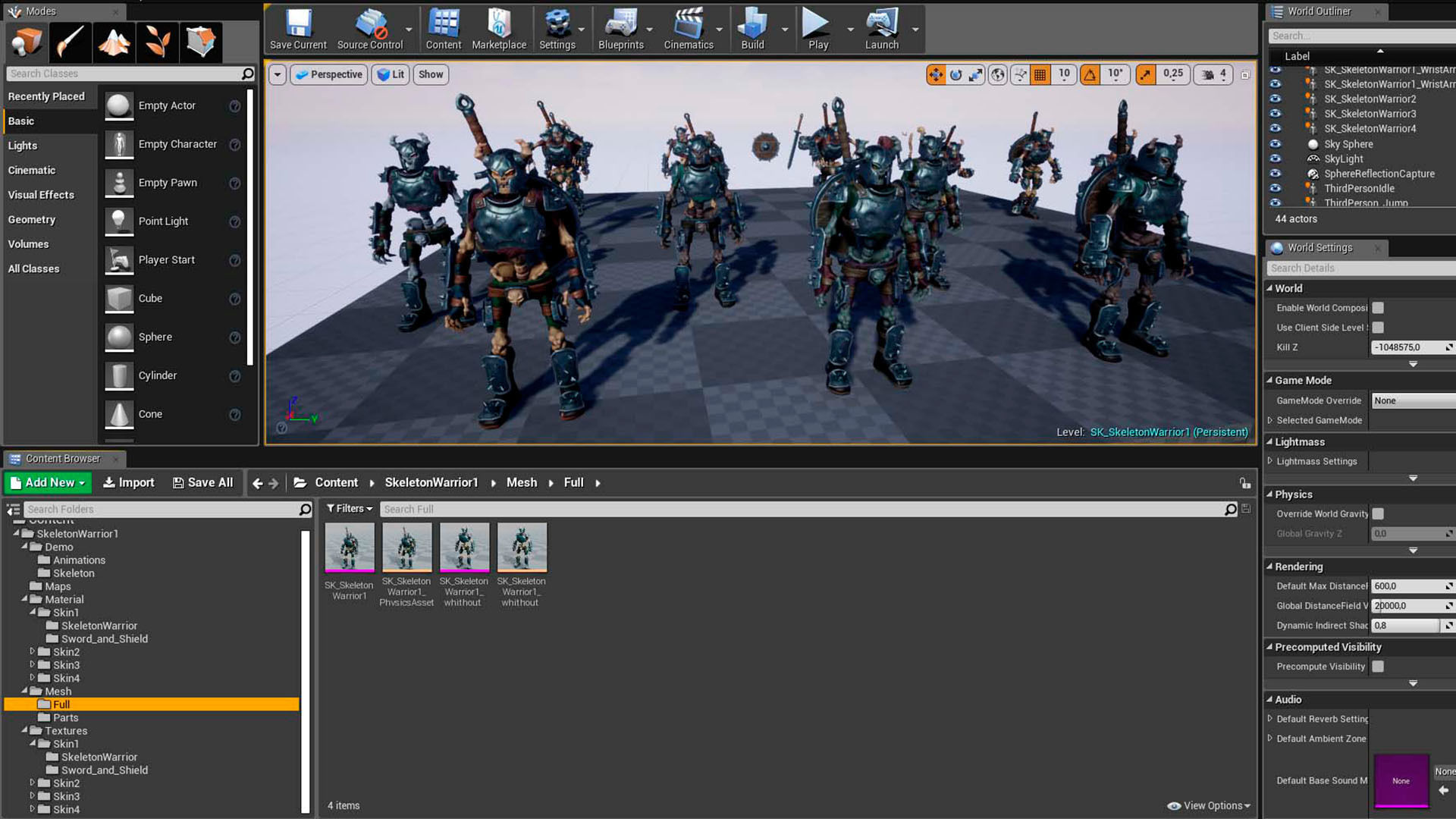Select the Visual Effects category
The image size is (1456, 819).
41,195
